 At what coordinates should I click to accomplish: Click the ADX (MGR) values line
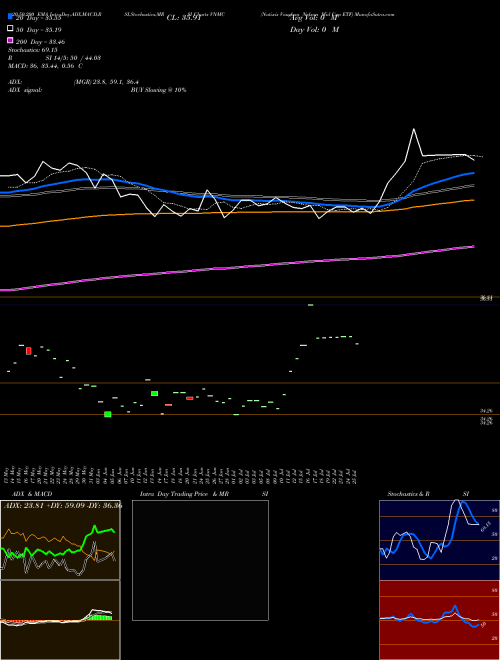74,82
